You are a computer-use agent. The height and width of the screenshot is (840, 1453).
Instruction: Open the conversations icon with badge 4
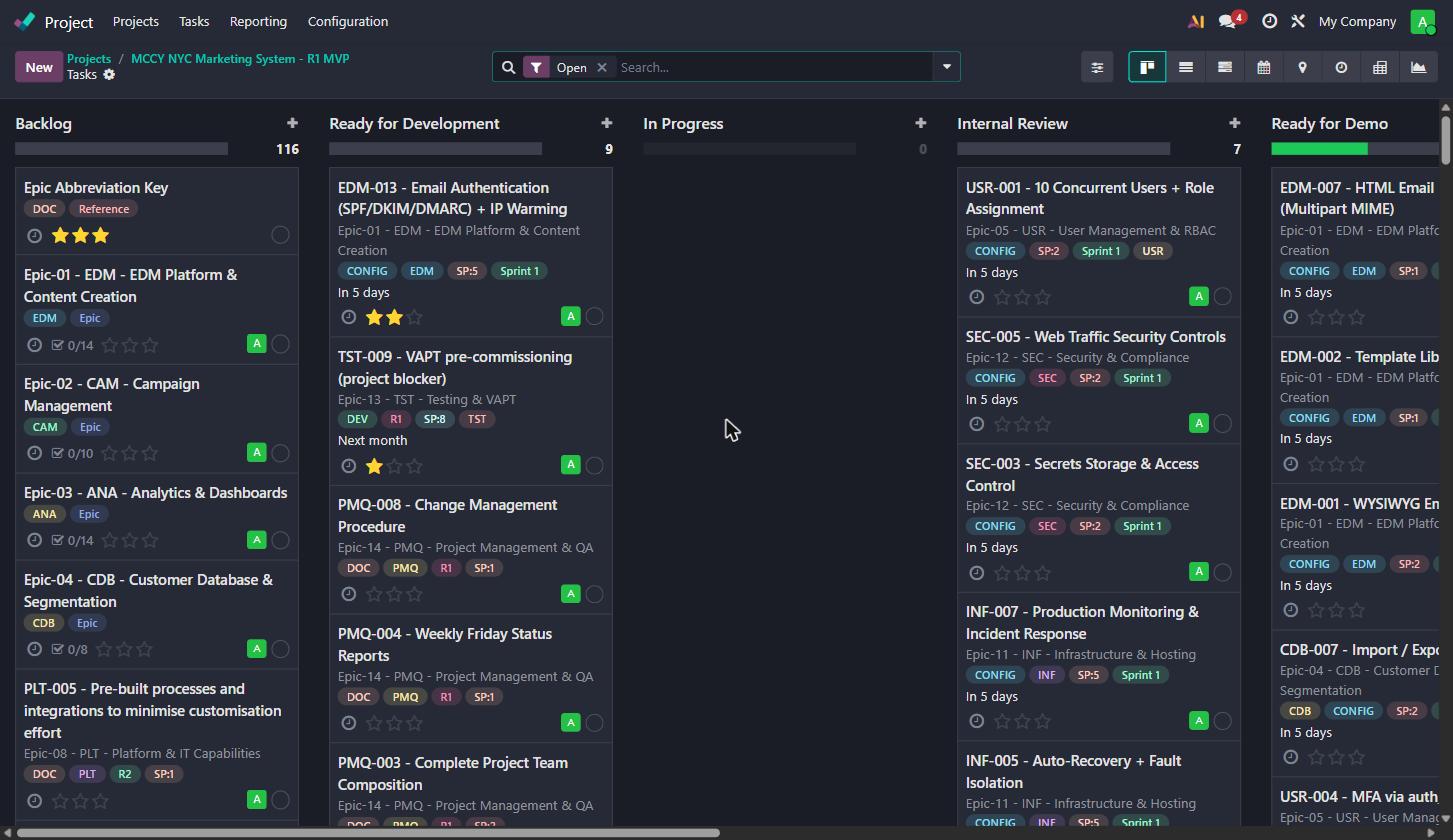coord(1229,21)
